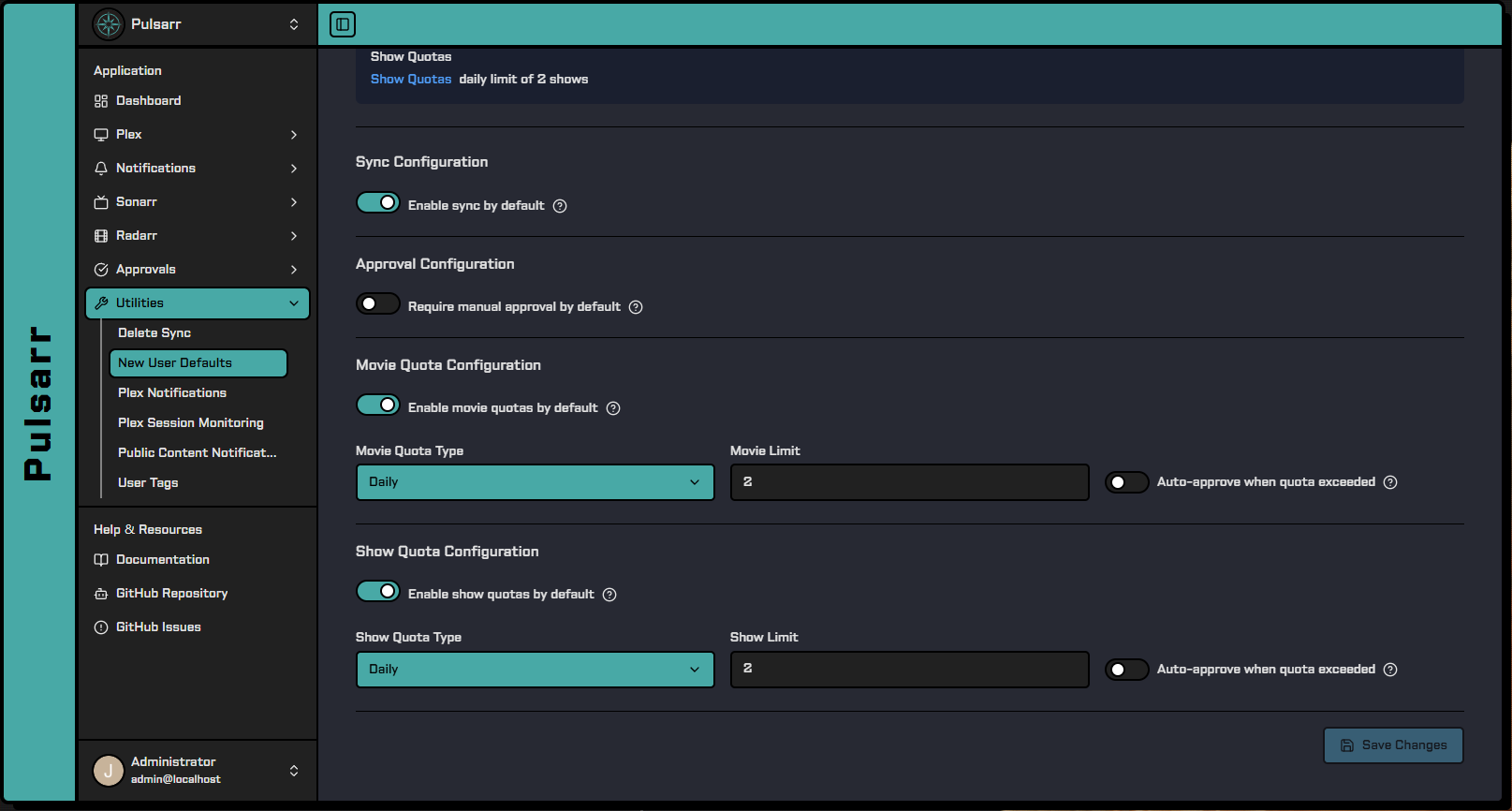The image size is (1512, 811).
Task: Click the Show Quotas blue link text
Action: 411,80
